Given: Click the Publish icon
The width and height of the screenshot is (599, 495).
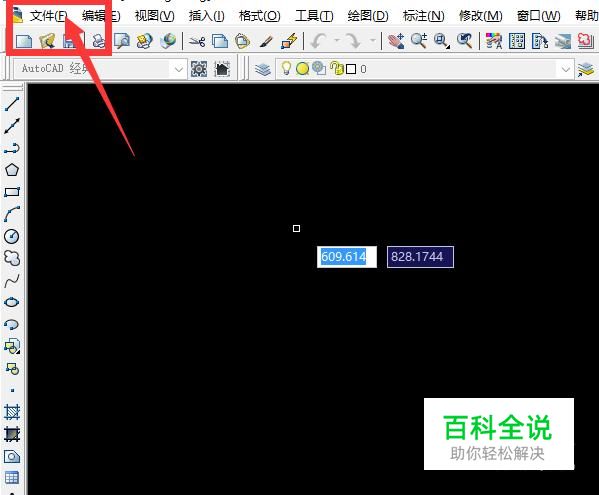Looking at the screenshot, I should (145, 40).
